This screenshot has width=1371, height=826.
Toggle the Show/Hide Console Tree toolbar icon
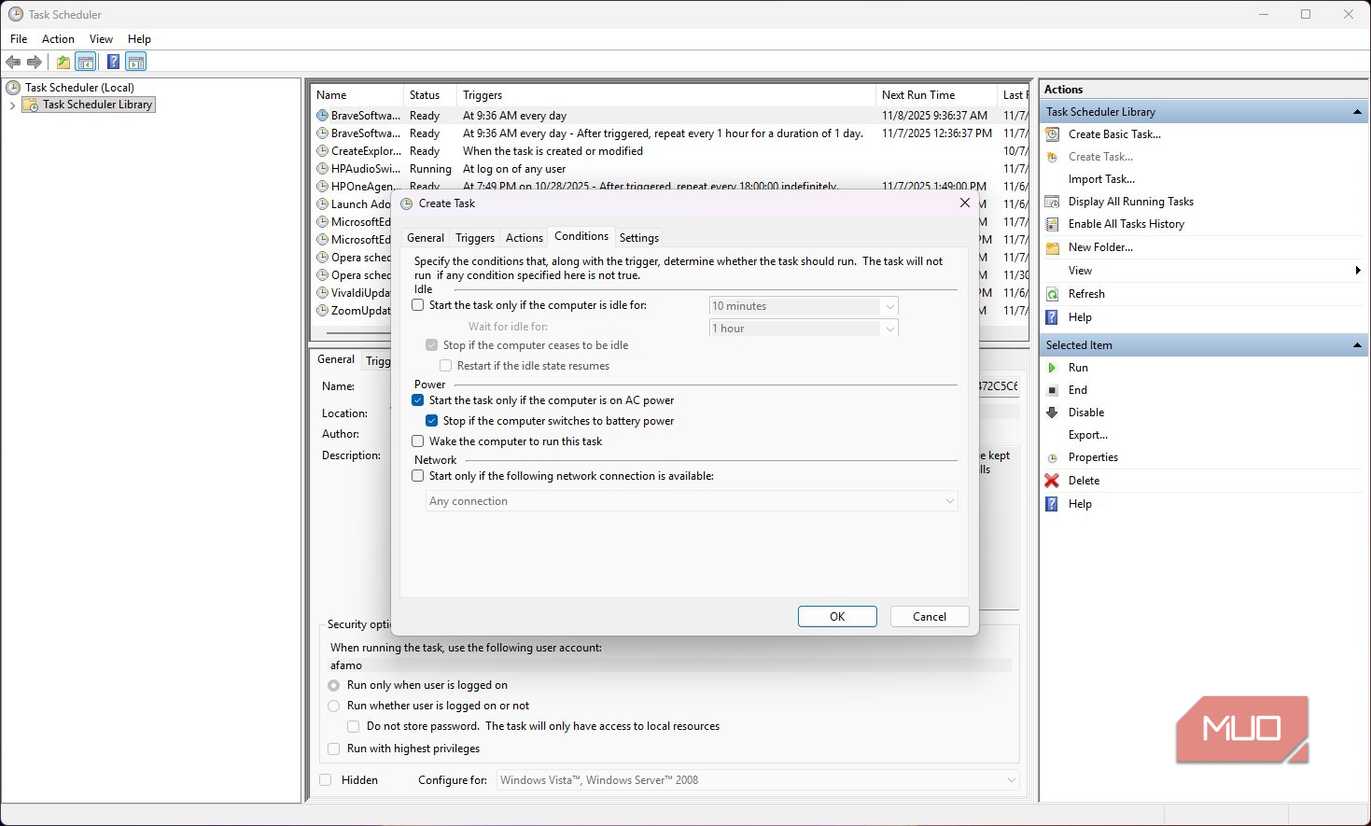tap(86, 62)
